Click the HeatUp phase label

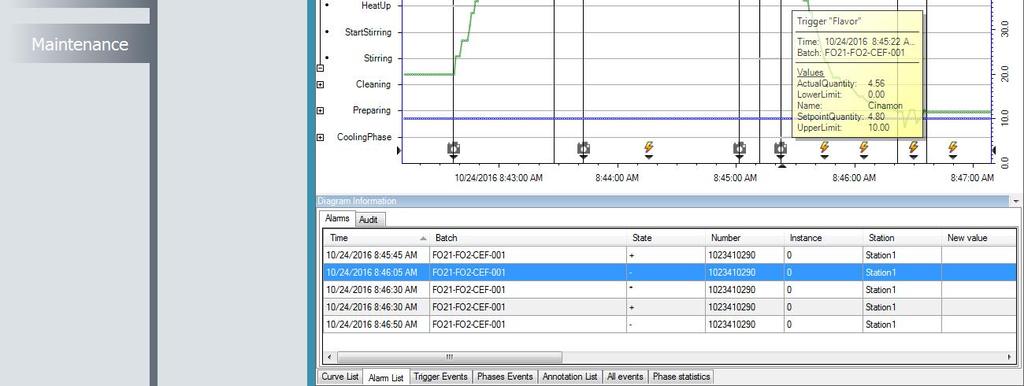coord(376,5)
